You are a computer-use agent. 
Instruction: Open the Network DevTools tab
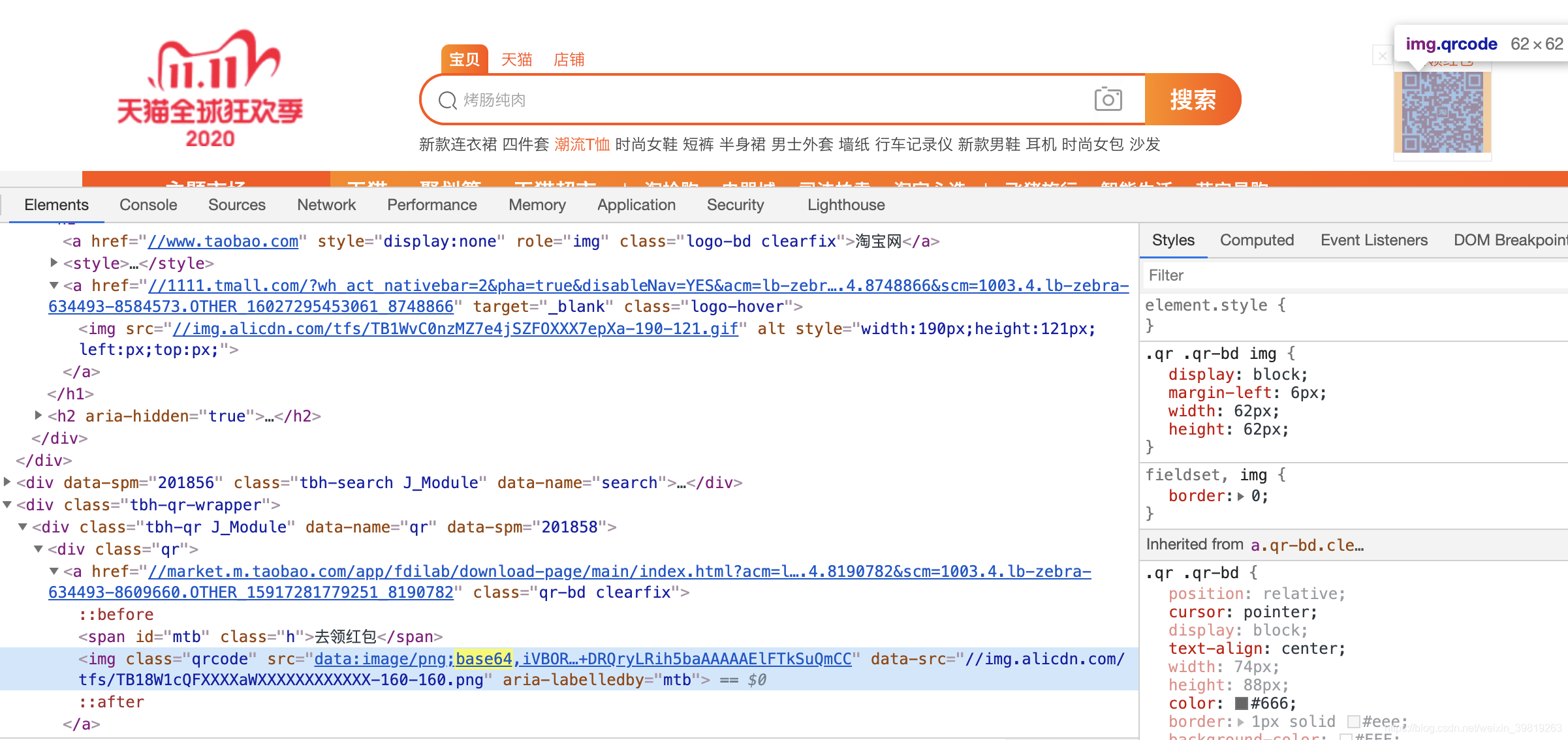pyautogui.click(x=326, y=205)
